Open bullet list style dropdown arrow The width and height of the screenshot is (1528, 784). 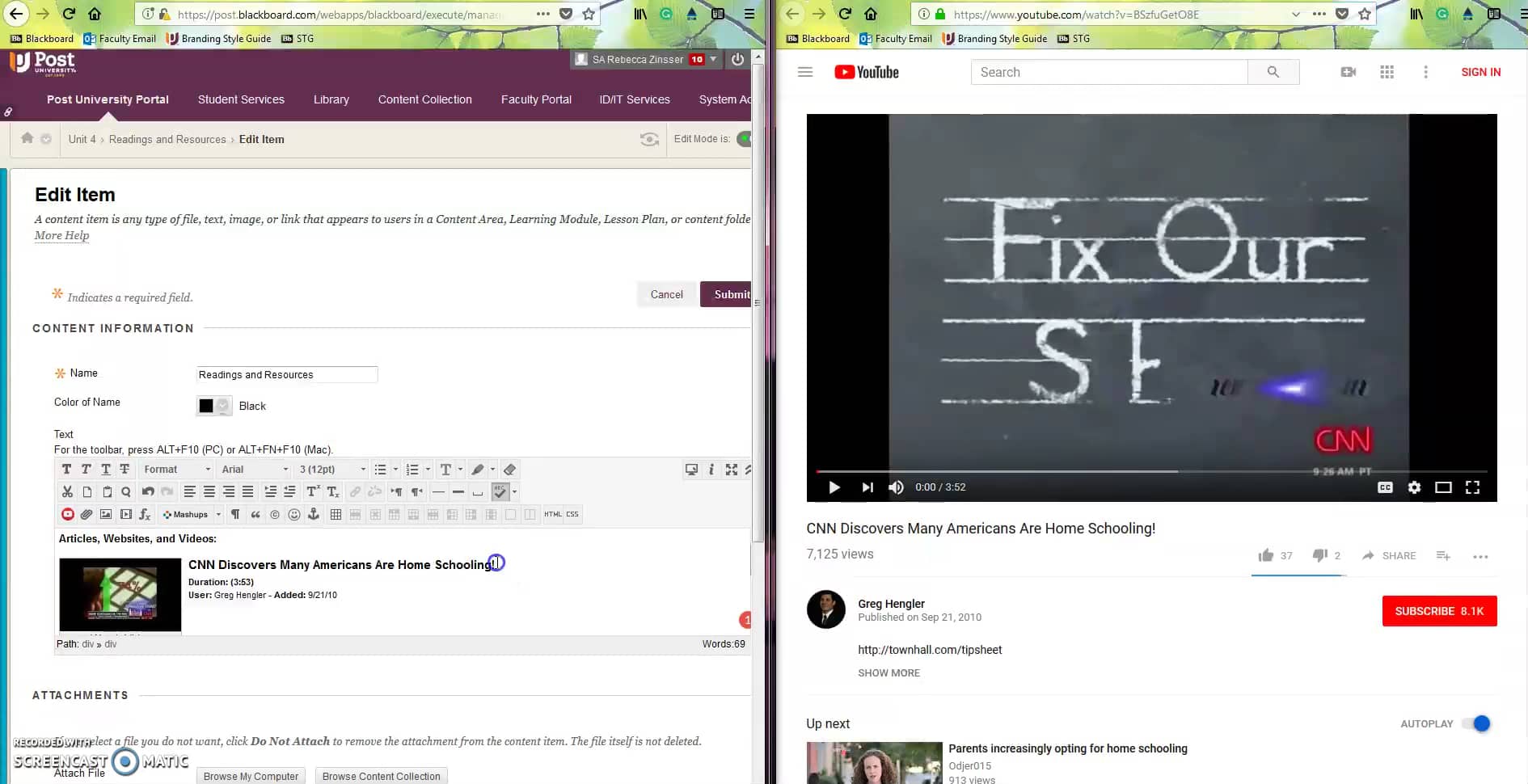pyautogui.click(x=395, y=470)
